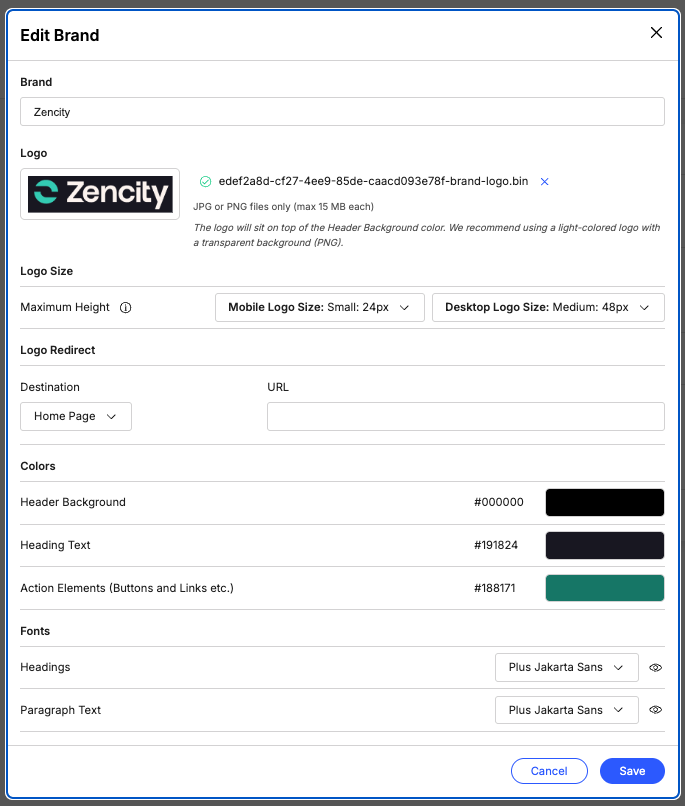Preview the Paragraph Text font eye icon
Image resolution: width=685 pixels, height=806 pixels.
coord(656,710)
